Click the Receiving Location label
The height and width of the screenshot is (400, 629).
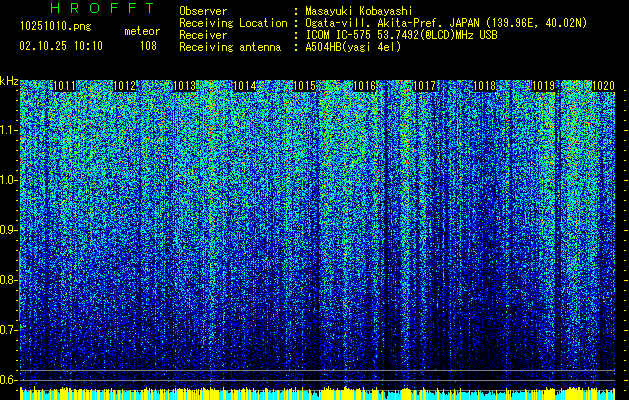tap(233, 23)
